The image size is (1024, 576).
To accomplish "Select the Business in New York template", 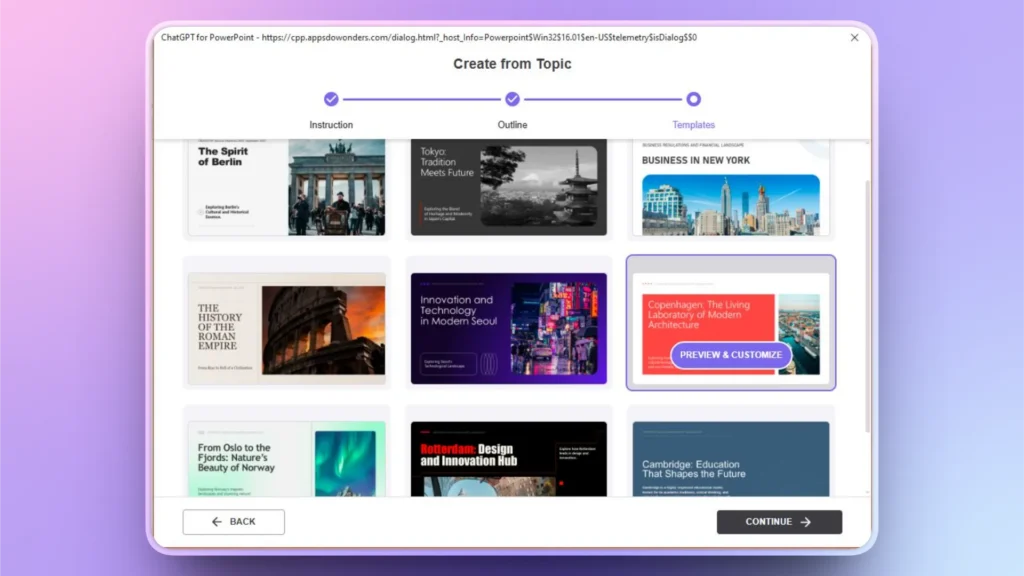I will (730, 185).
